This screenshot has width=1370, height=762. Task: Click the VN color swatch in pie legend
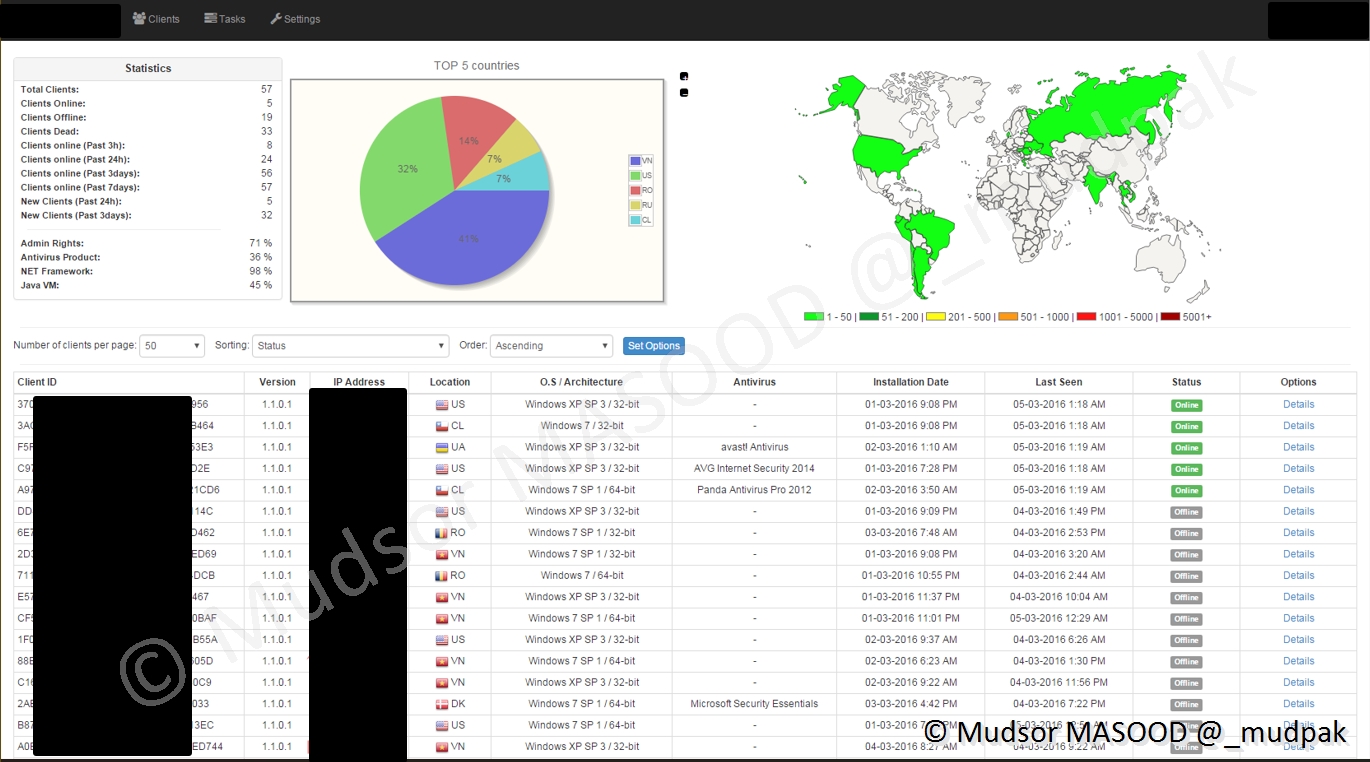point(635,161)
